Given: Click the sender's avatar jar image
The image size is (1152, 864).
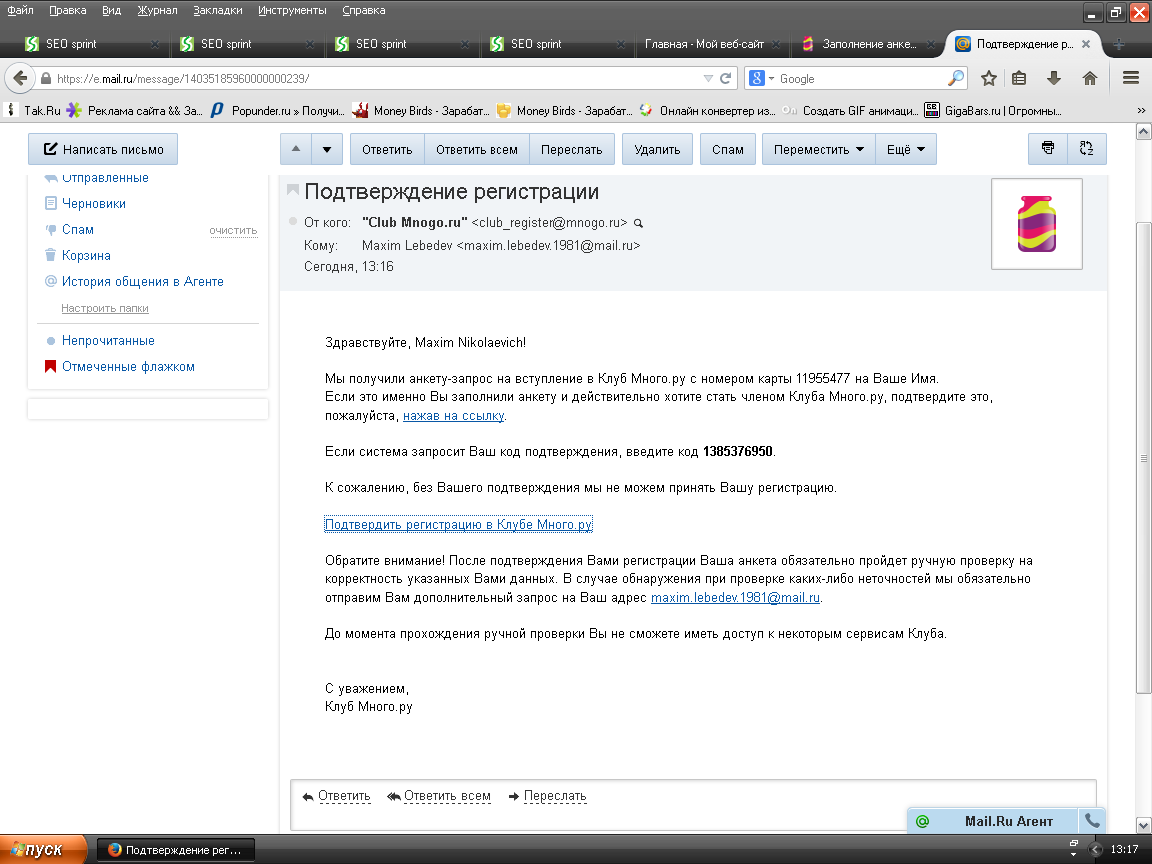Looking at the screenshot, I should [x=1037, y=223].
